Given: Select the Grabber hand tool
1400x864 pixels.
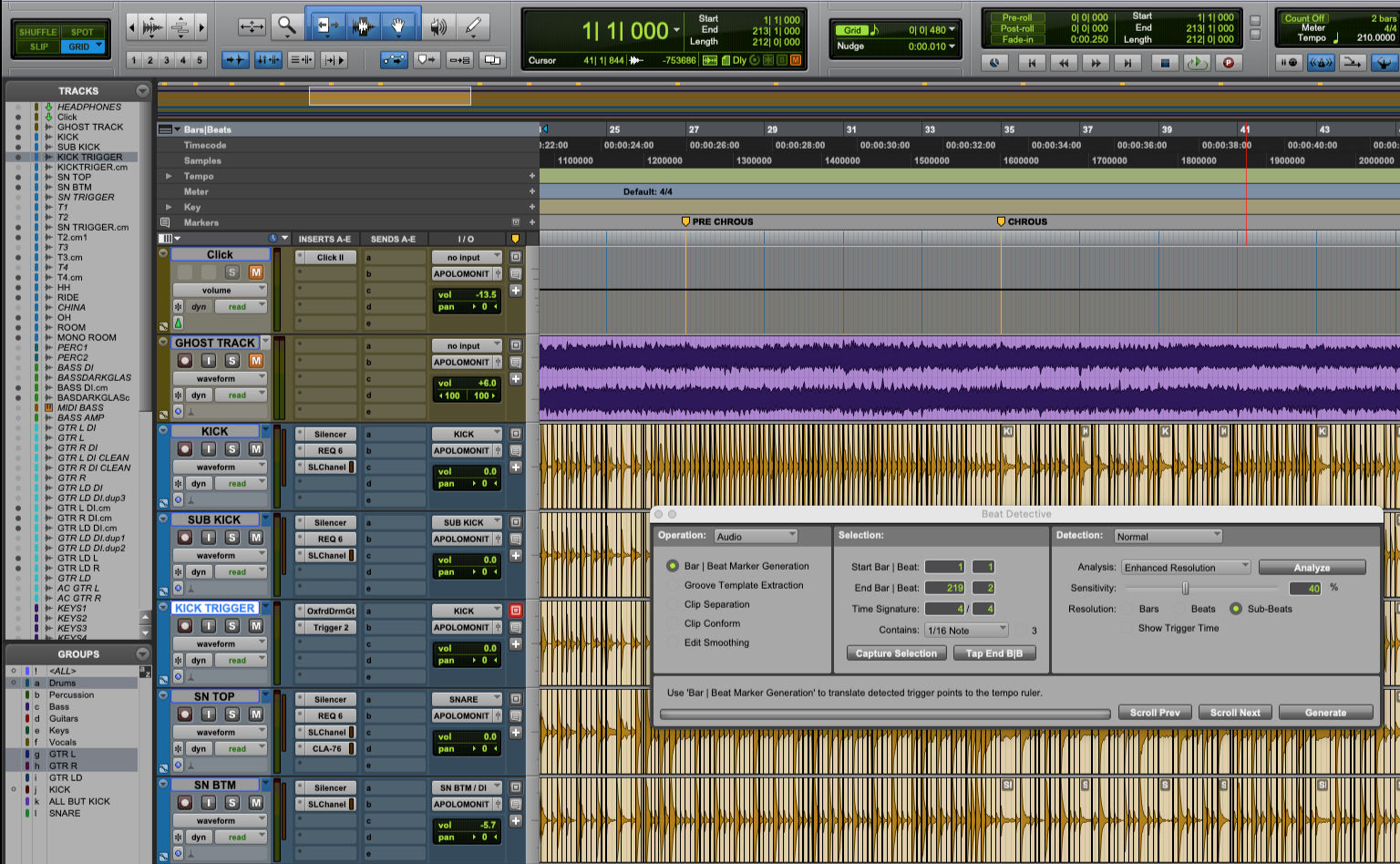Looking at the screenshot, I should 398,26.
